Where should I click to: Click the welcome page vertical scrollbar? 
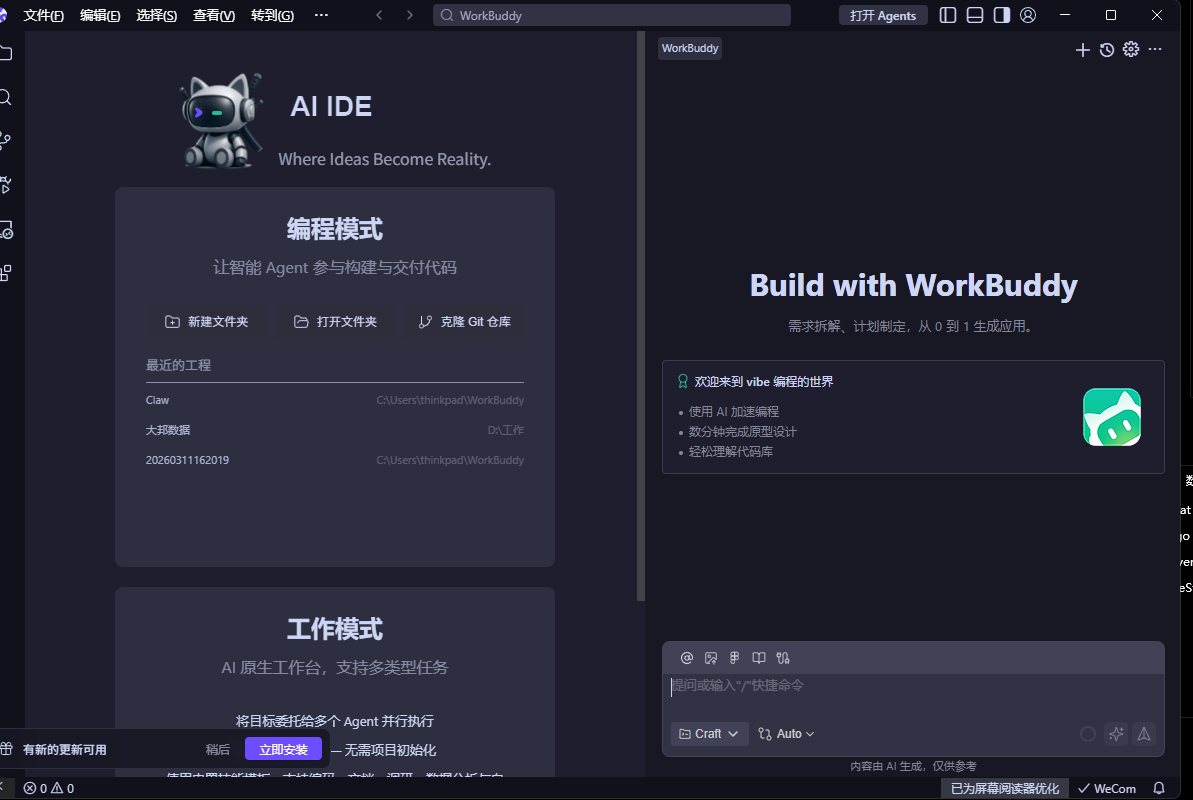click(641, 316)
